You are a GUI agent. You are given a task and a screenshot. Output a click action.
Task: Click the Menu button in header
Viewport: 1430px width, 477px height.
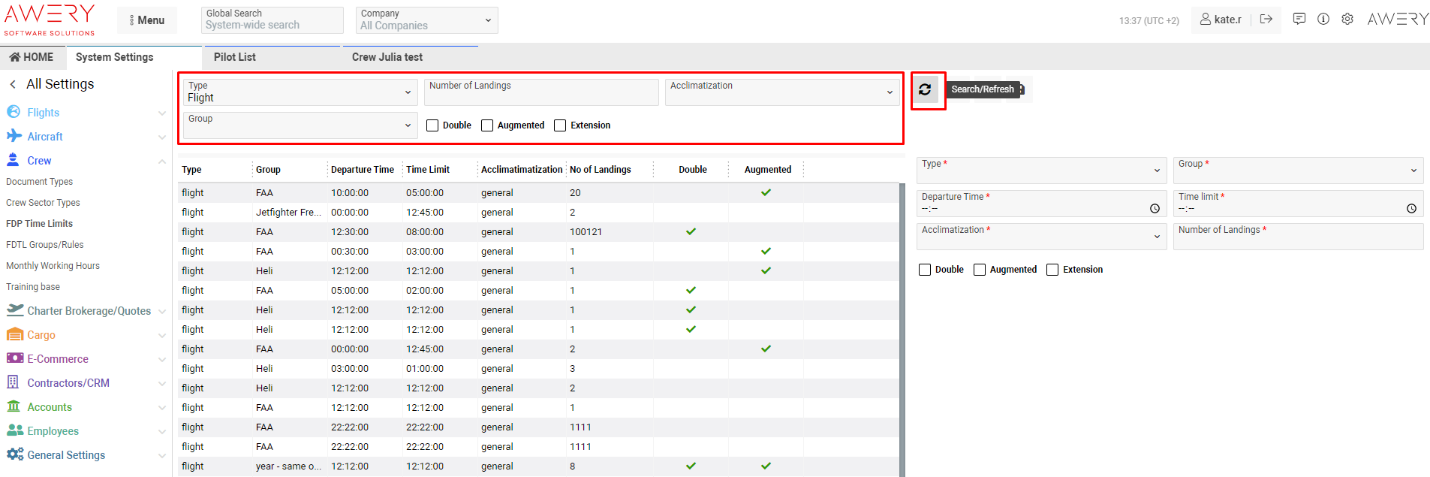coord(147,20)
